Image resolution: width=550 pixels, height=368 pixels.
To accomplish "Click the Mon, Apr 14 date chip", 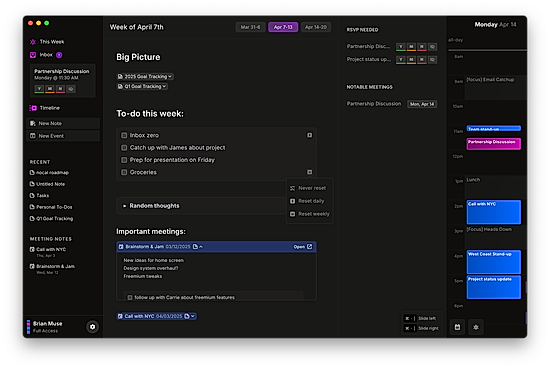I will coord(422,104).
